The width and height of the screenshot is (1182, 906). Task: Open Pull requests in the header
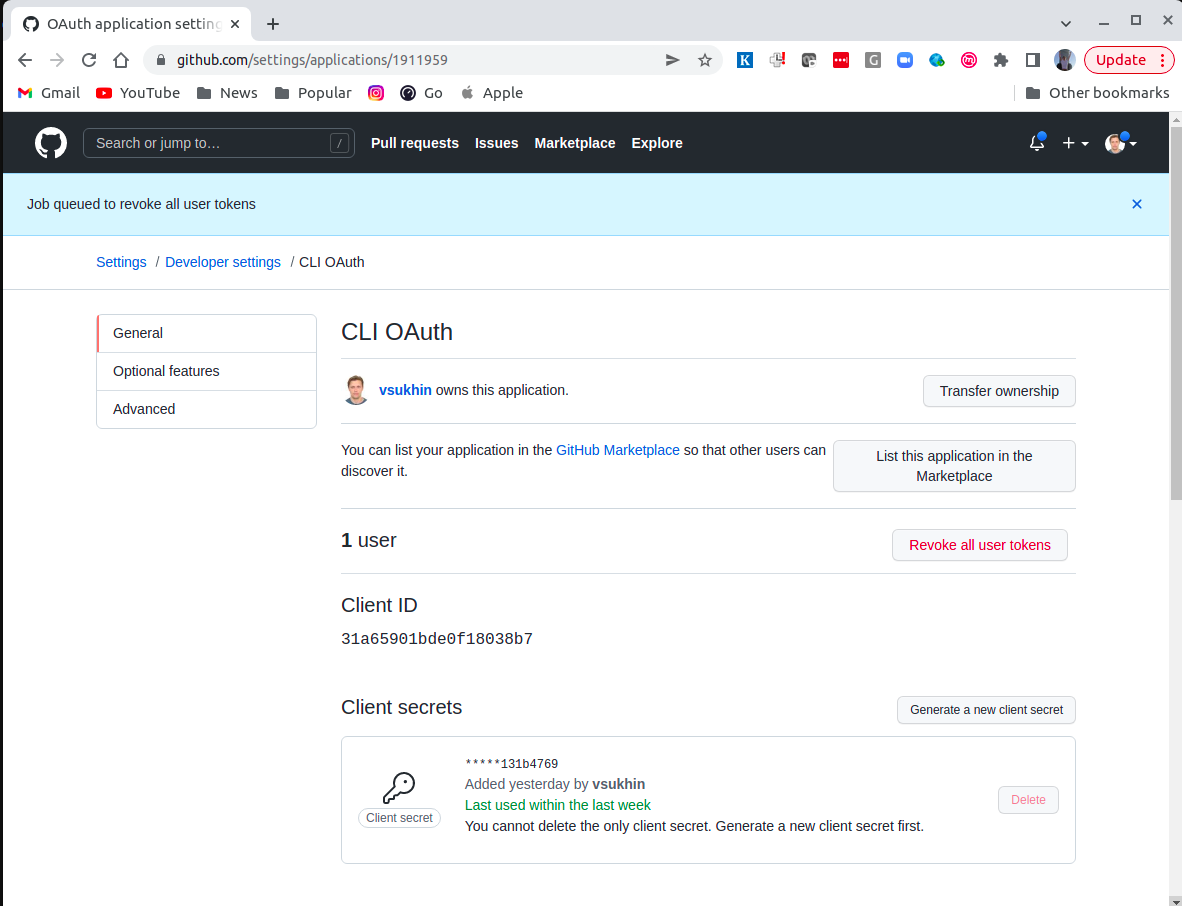[x=415, y=143]
